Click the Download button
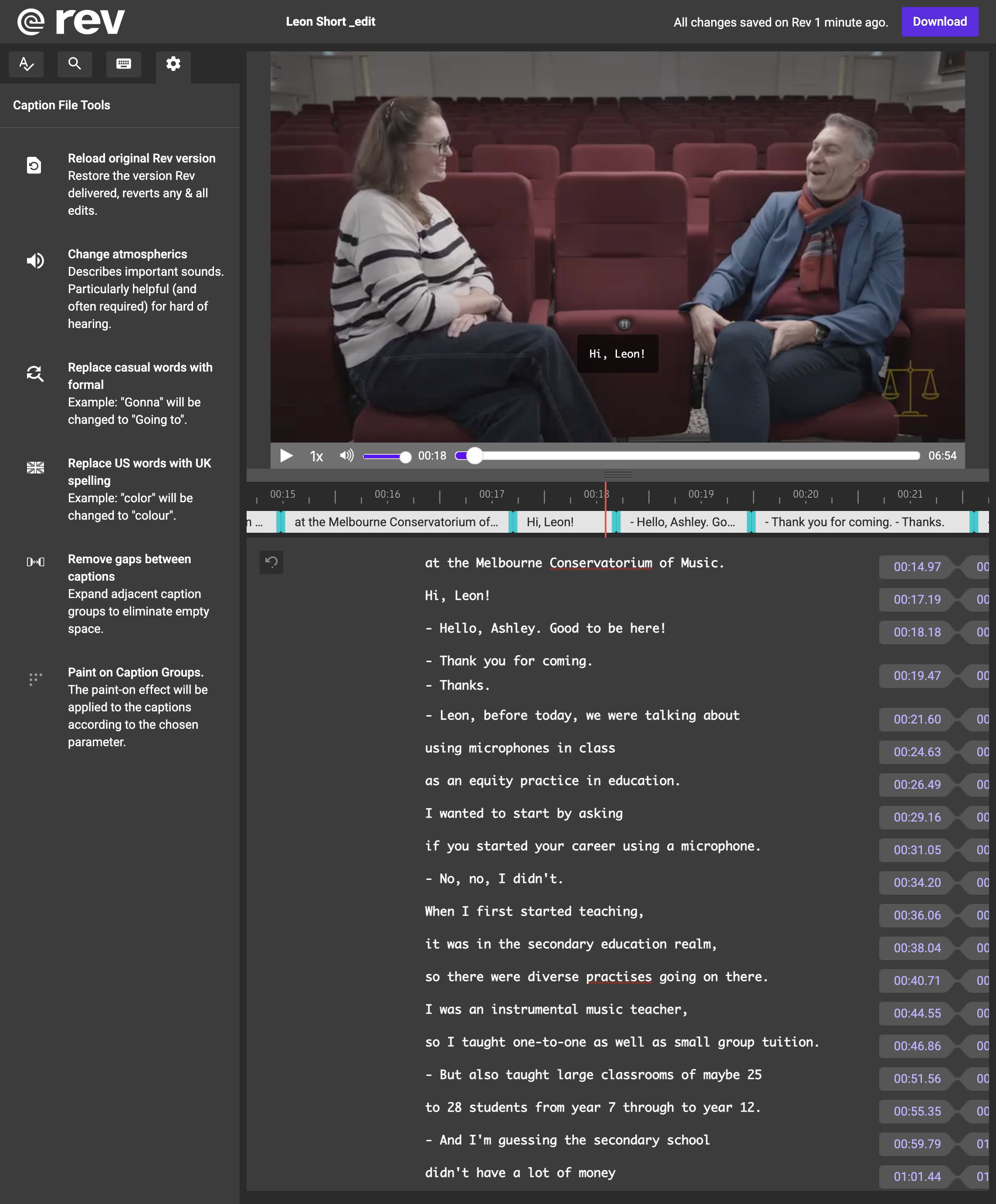The height and width of the screenshot is (1204, 996). point(940,22)
